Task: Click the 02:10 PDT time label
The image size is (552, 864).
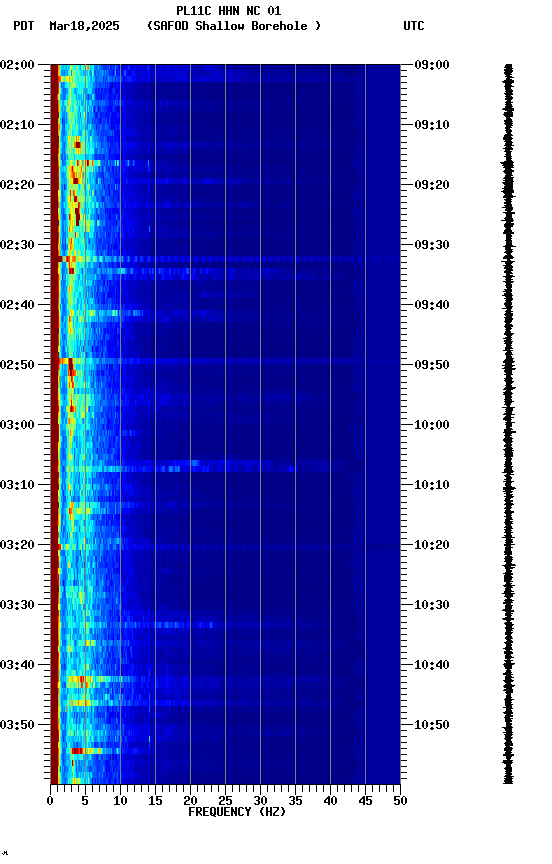Action: click(17, 125)
